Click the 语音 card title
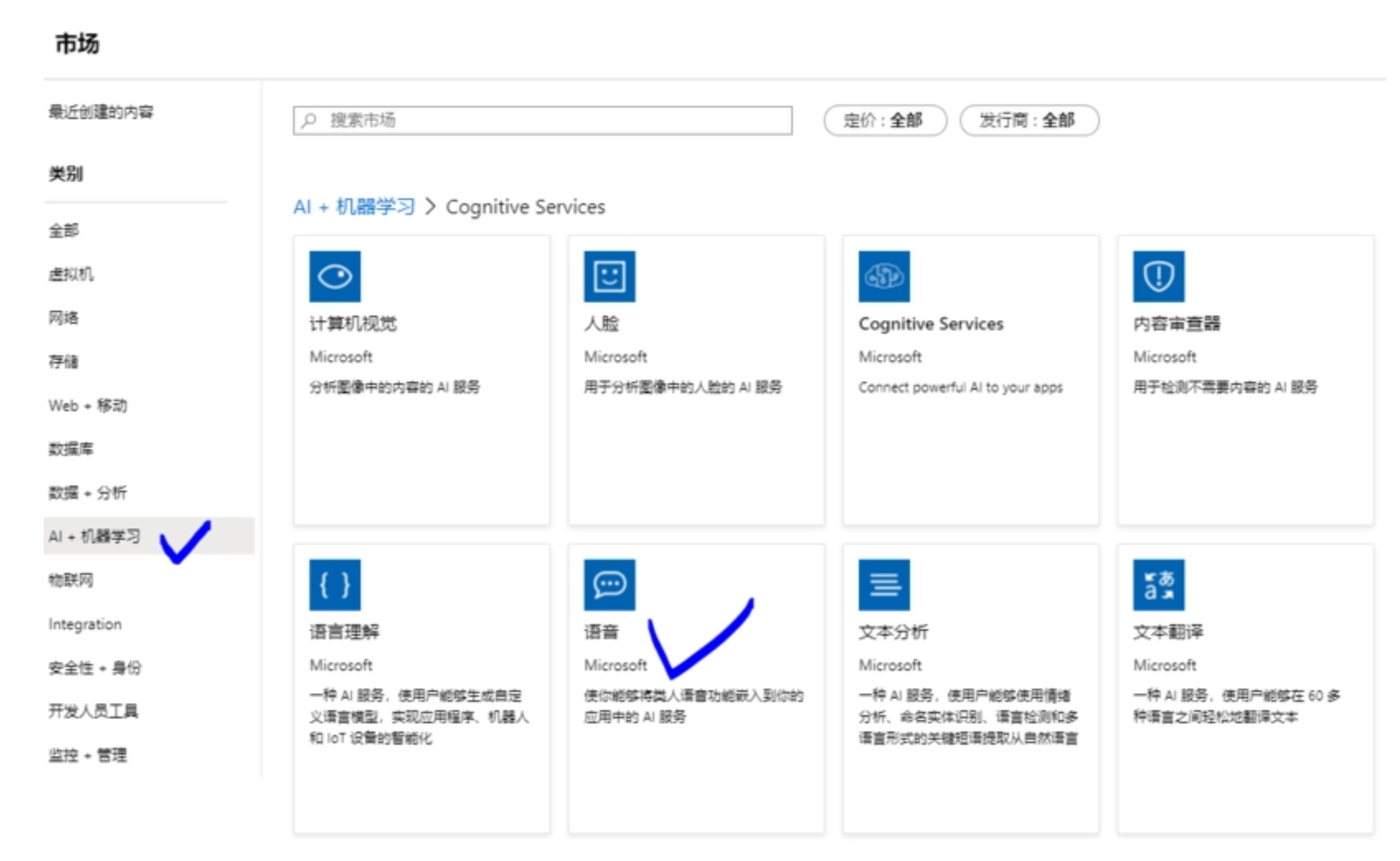The width and height of the screenshot is (1400, 861). [602, 631]
